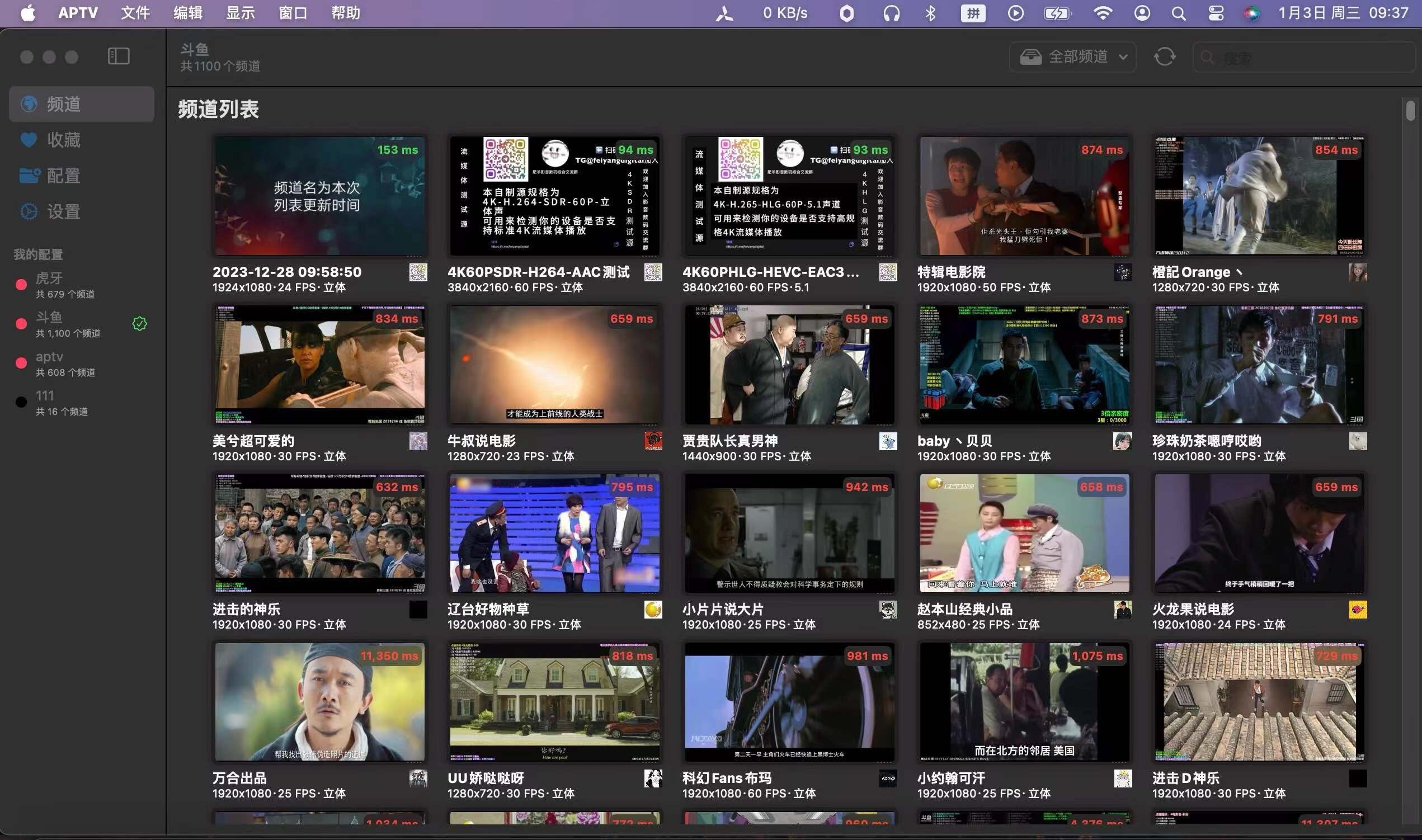Click the refresh channels icon
This screenshot has height=840, width=1422.
pyautogui.click(x=1165, y=56)
